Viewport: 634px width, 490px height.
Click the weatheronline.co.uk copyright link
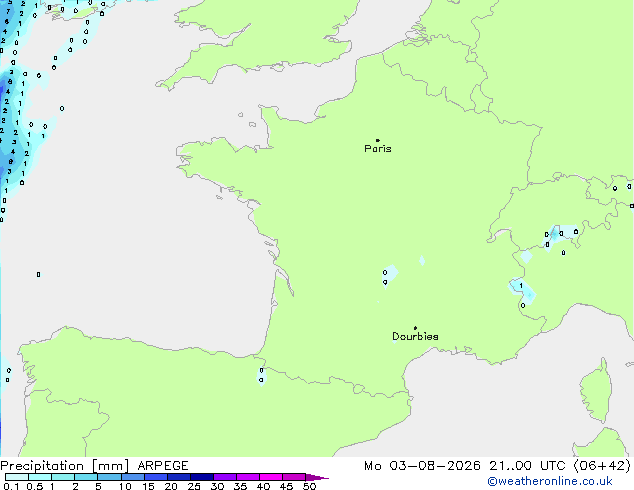pos(550,481)
